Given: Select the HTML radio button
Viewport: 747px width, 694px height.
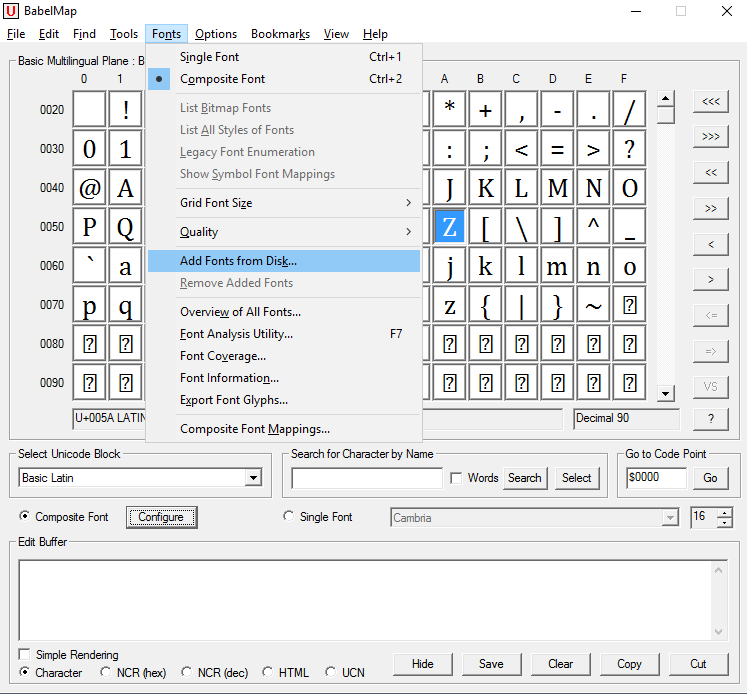Looking at the screenshot, I should click(268, 672).
